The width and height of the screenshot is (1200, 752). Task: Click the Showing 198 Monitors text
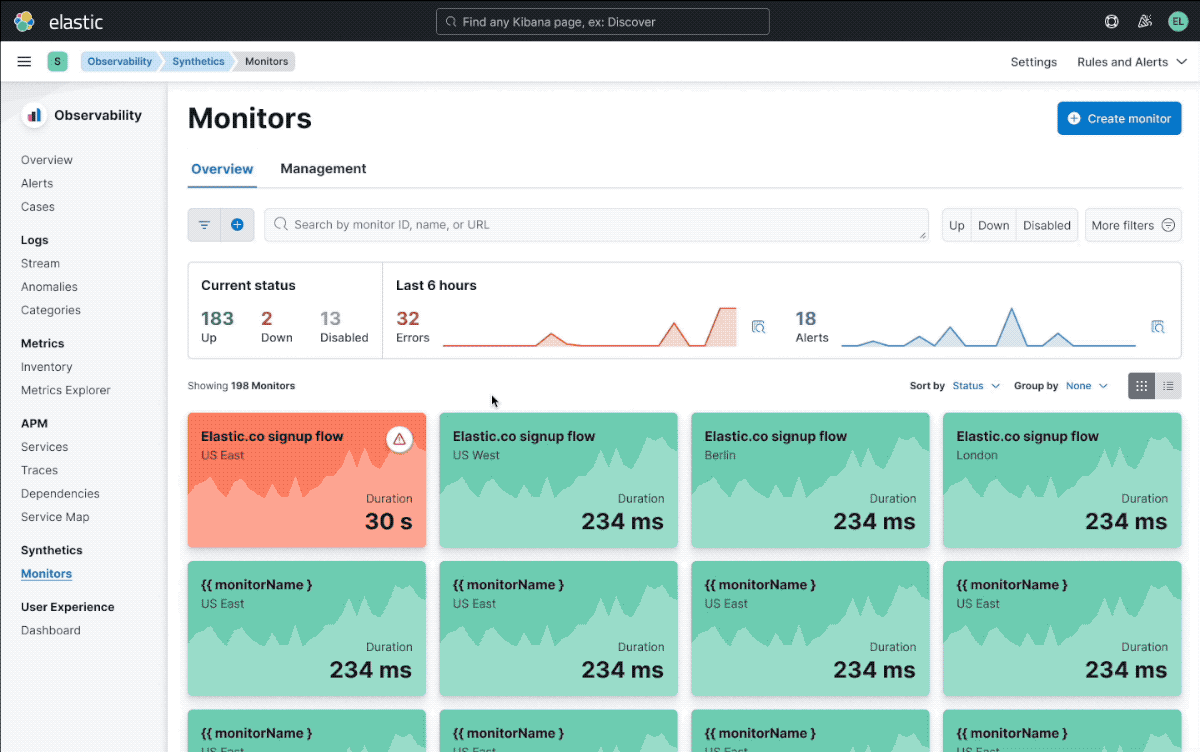(x=241, y=386)
